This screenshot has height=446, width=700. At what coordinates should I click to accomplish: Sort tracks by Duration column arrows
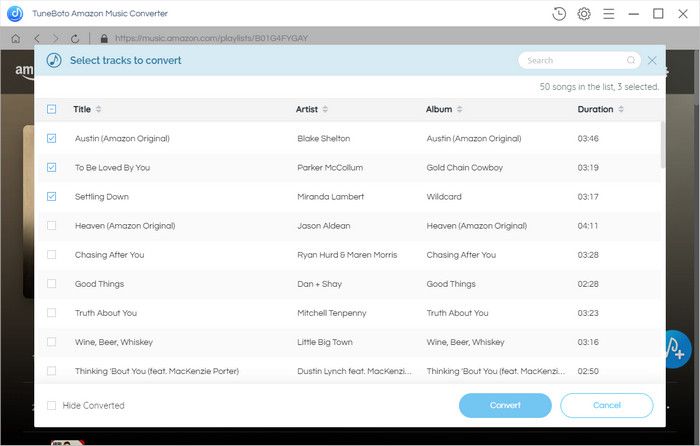(621, 109)
